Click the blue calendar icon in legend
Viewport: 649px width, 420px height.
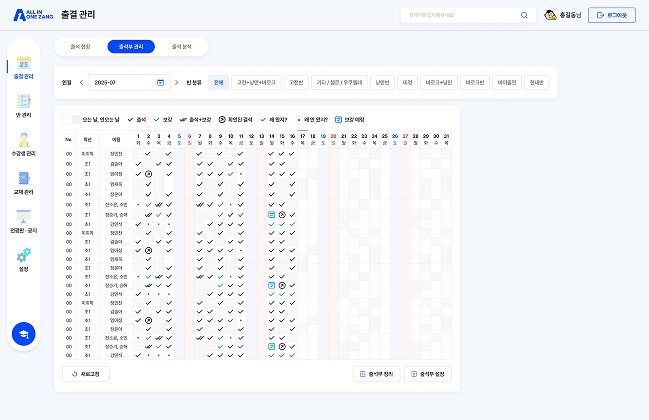click(x=338, y=120)
